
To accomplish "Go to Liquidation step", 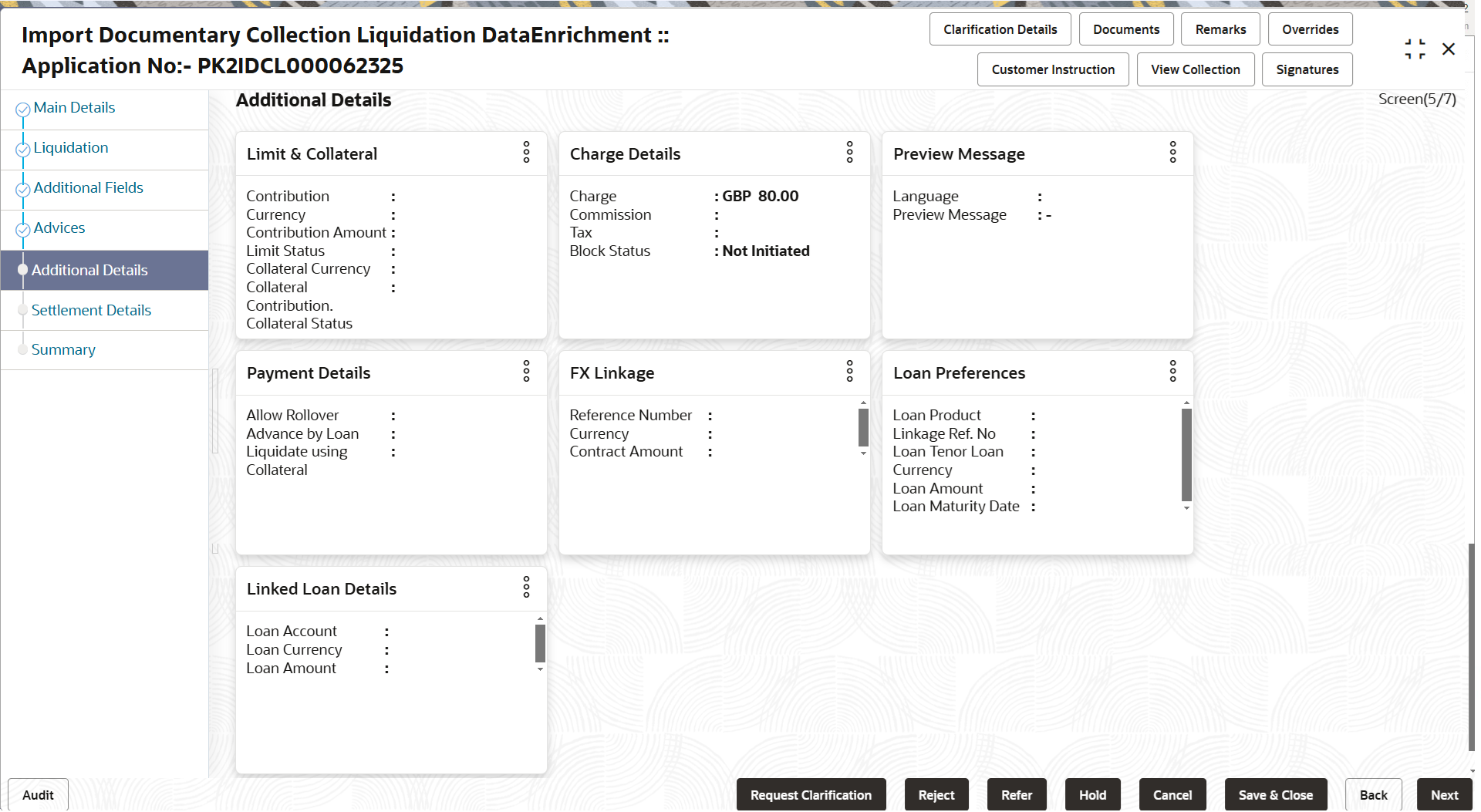I will click(71, 148).
